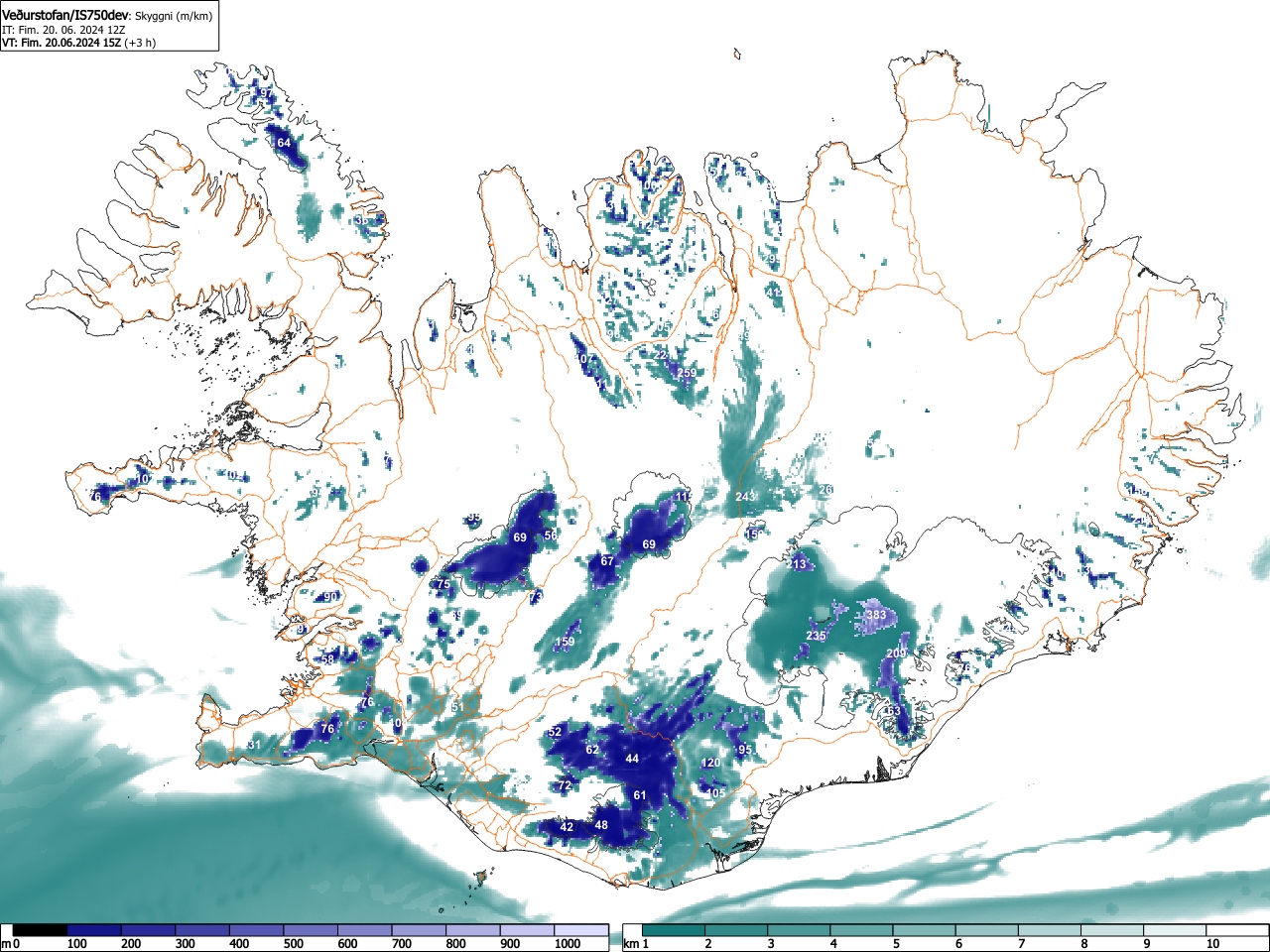Click the "500" tick on the metre legend
Screen dimensions: 1270x952
point(294,944)
